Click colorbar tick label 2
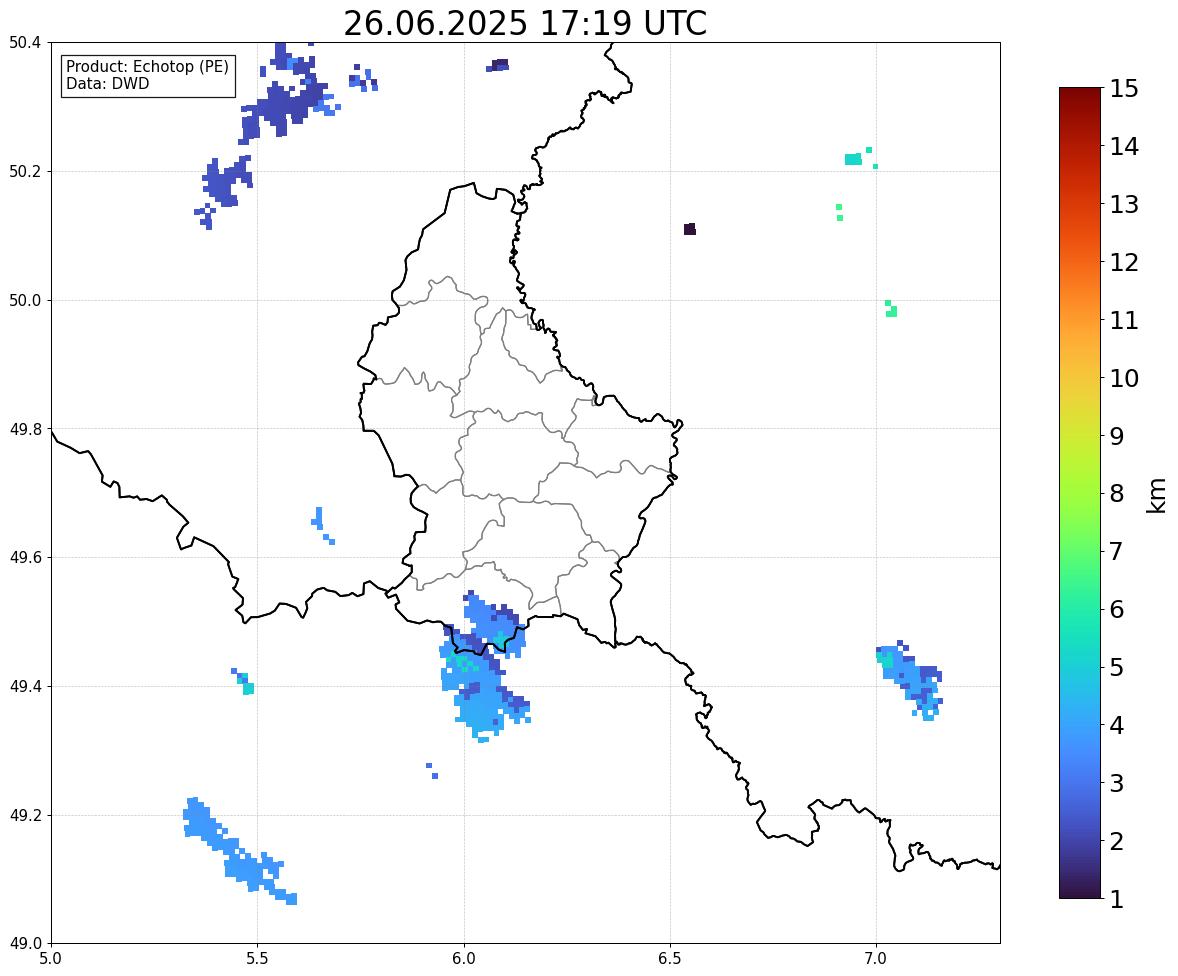Screen dimensions: 1178x976 [x=1117, y=841]
